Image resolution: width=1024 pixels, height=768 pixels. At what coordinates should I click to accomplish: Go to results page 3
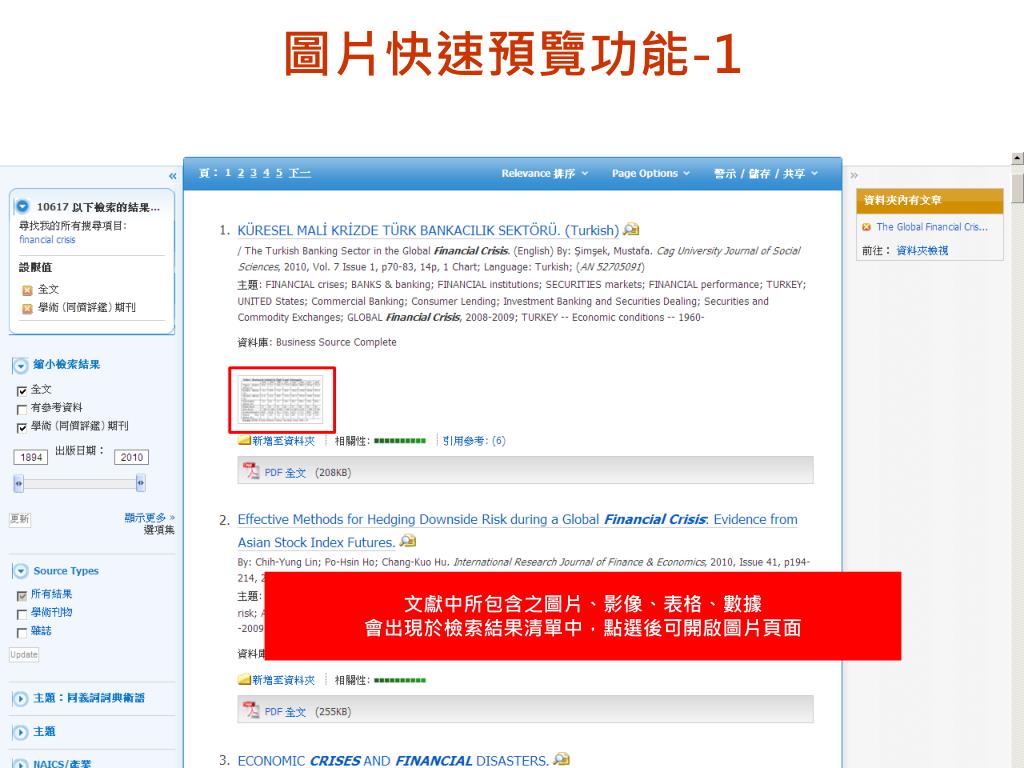click(253, 173)
